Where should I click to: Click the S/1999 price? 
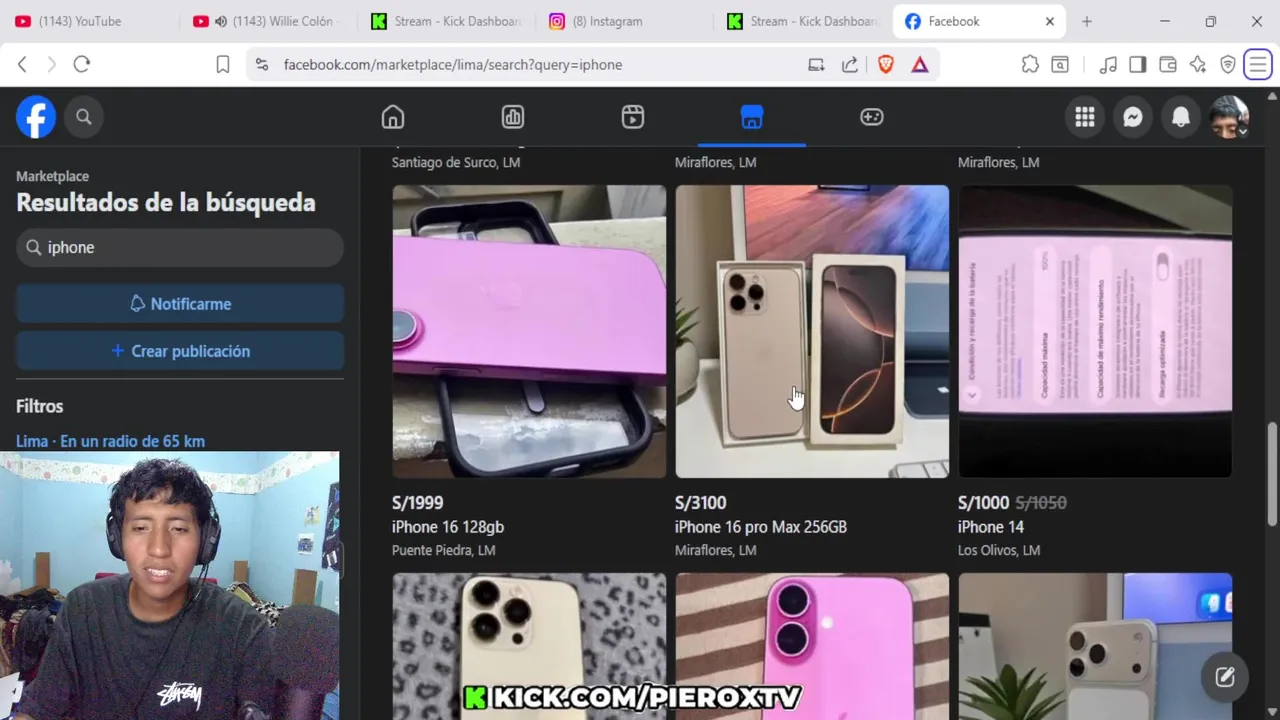pos(417,503)
